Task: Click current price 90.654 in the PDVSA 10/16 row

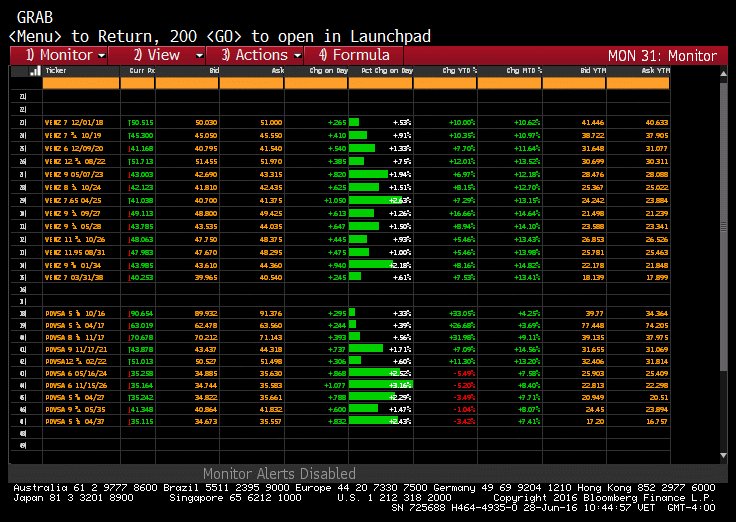Action: (141, 313)
